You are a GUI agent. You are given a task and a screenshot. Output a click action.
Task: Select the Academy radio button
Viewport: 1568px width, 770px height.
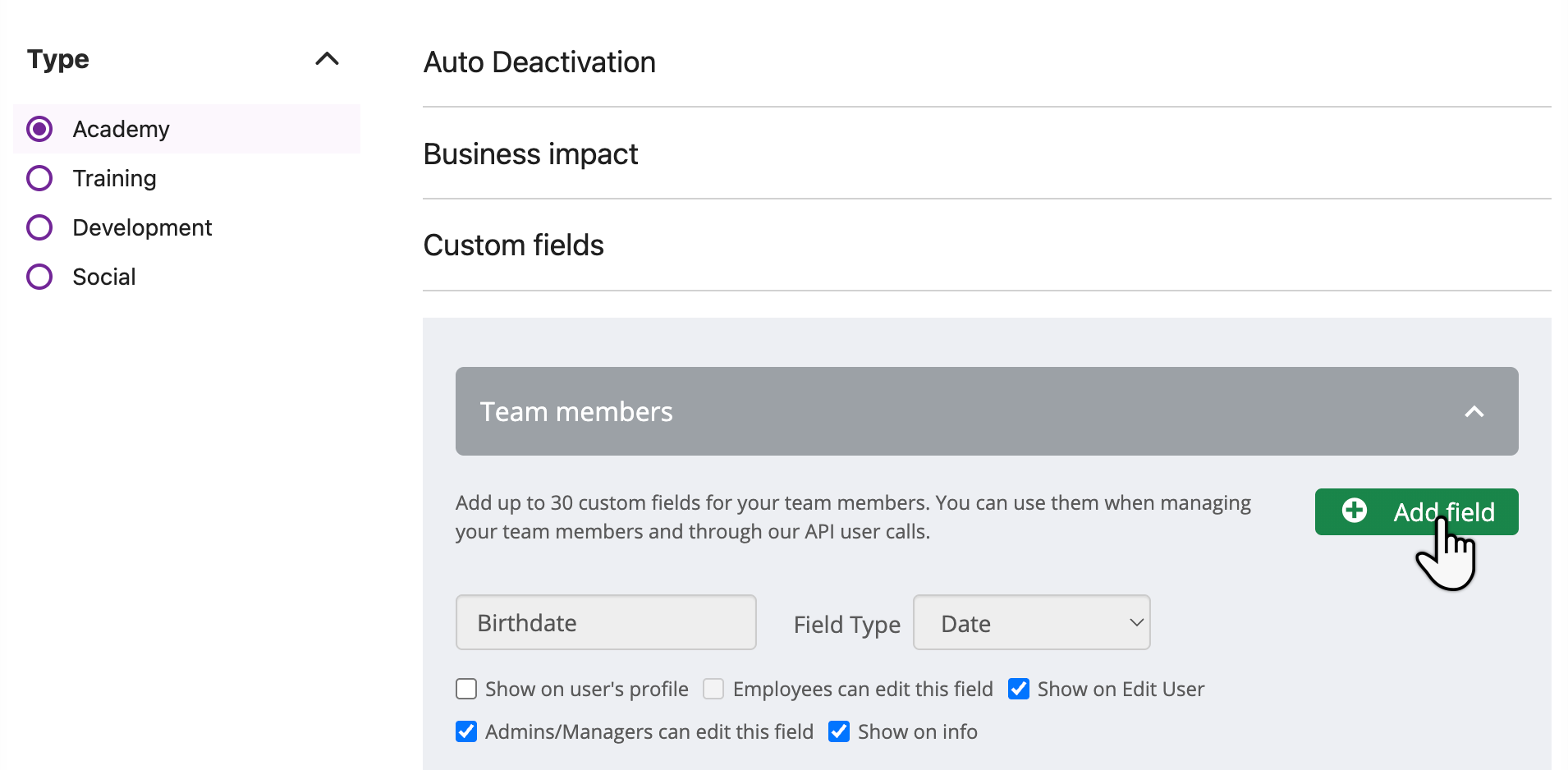(x=39, y=129)
